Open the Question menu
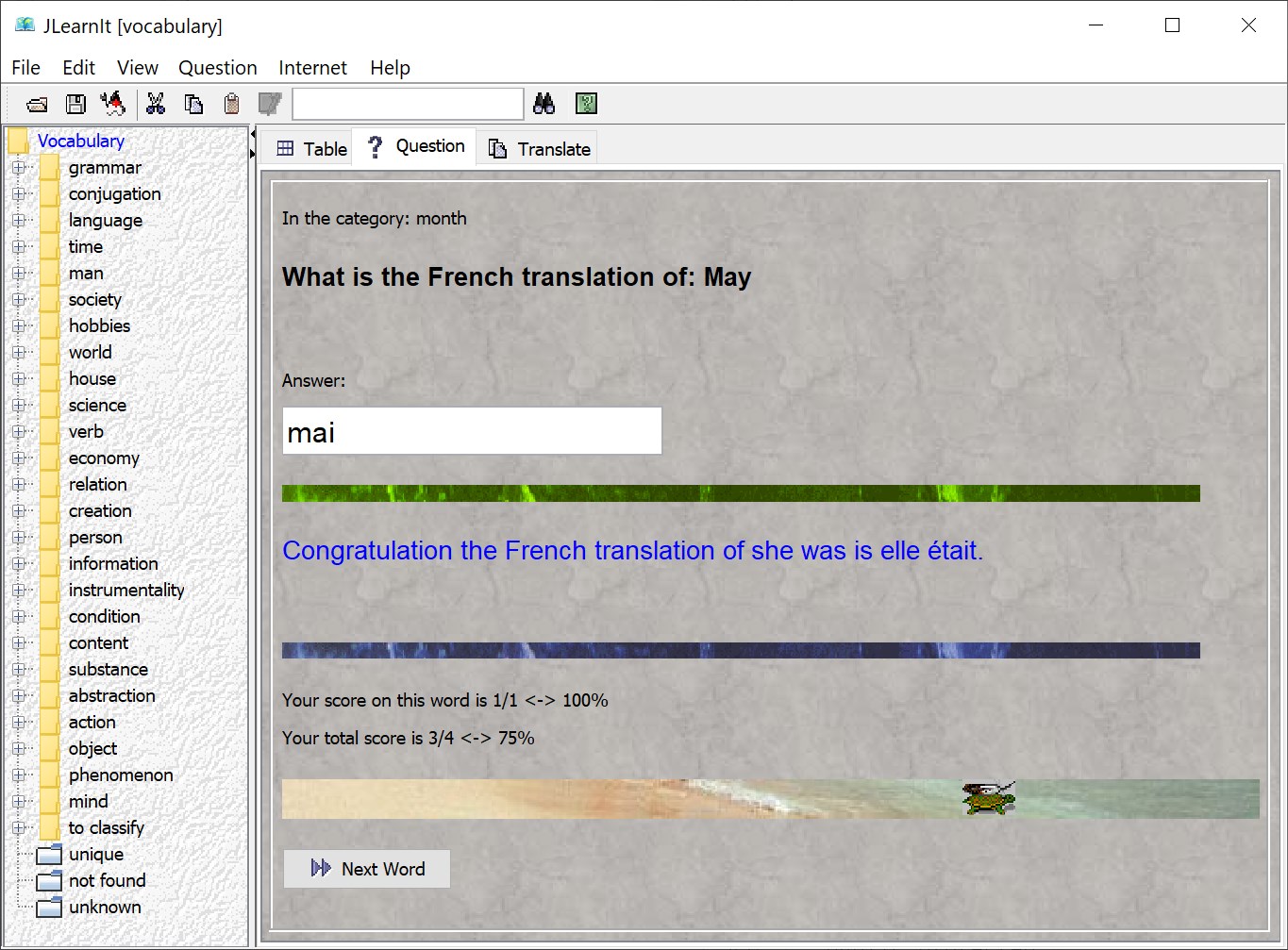 click(x=217, y=68)
